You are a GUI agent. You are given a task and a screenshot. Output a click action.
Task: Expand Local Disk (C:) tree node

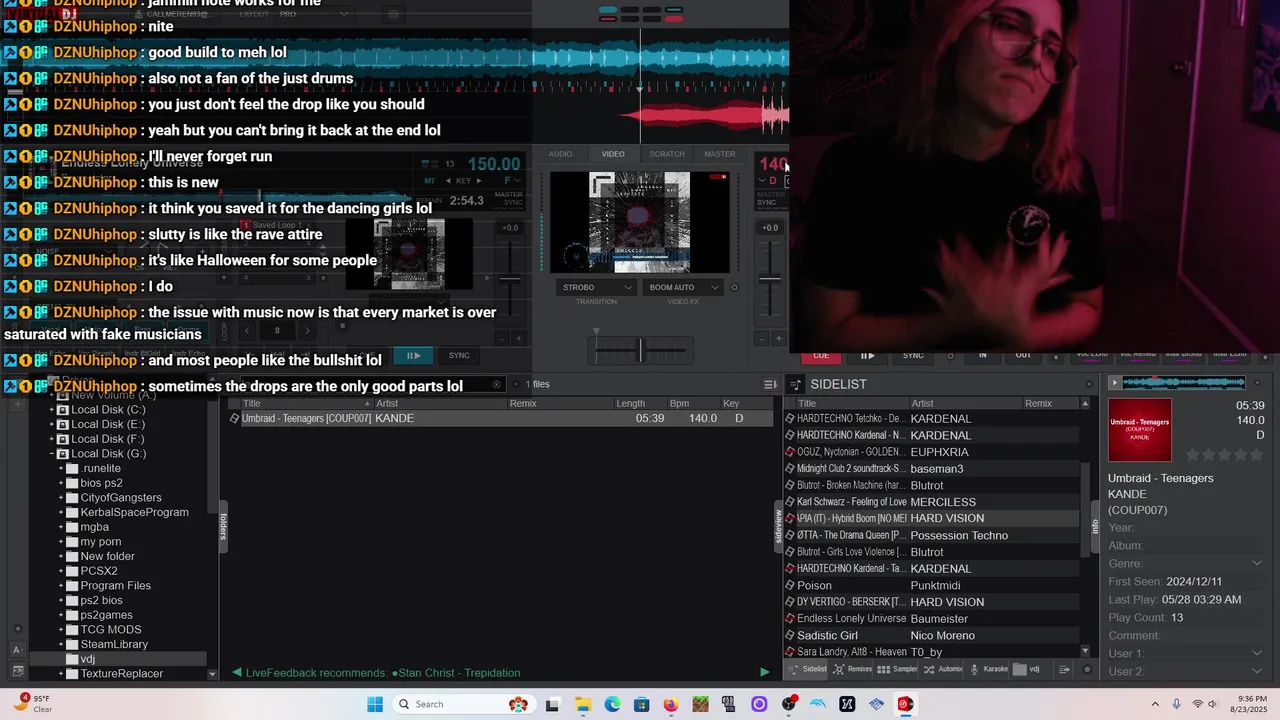point(50,410)
